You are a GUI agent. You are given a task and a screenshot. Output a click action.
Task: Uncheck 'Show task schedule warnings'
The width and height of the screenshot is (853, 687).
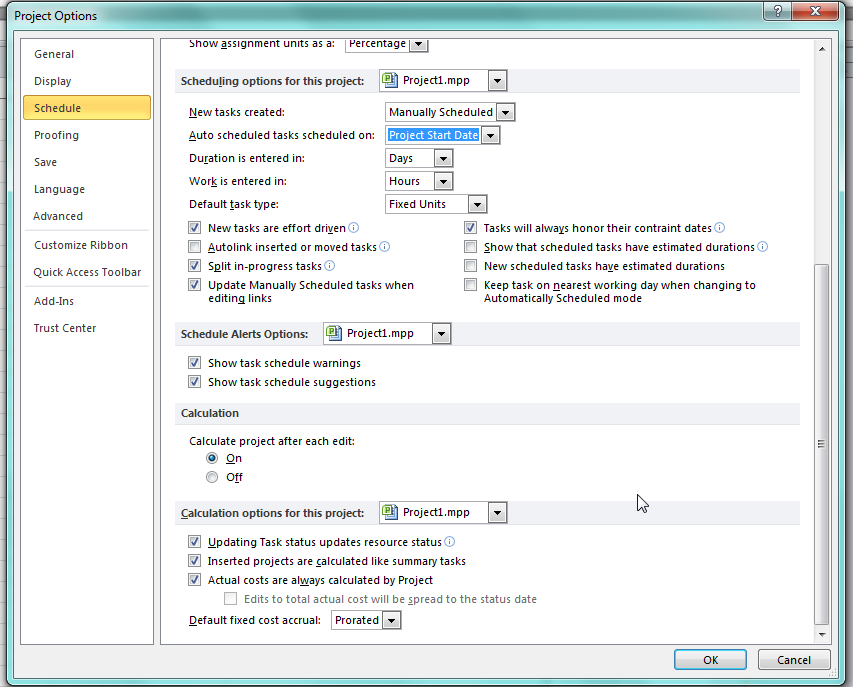point(195,363)
